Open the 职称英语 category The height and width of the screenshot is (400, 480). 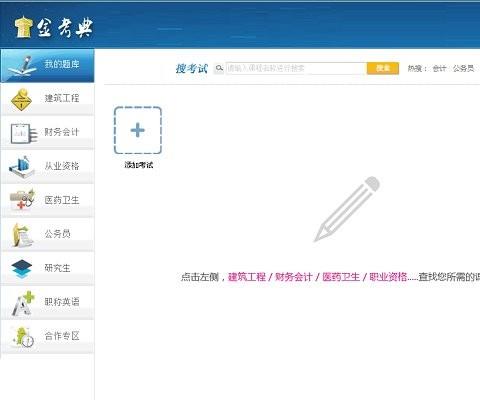(47, 303)
